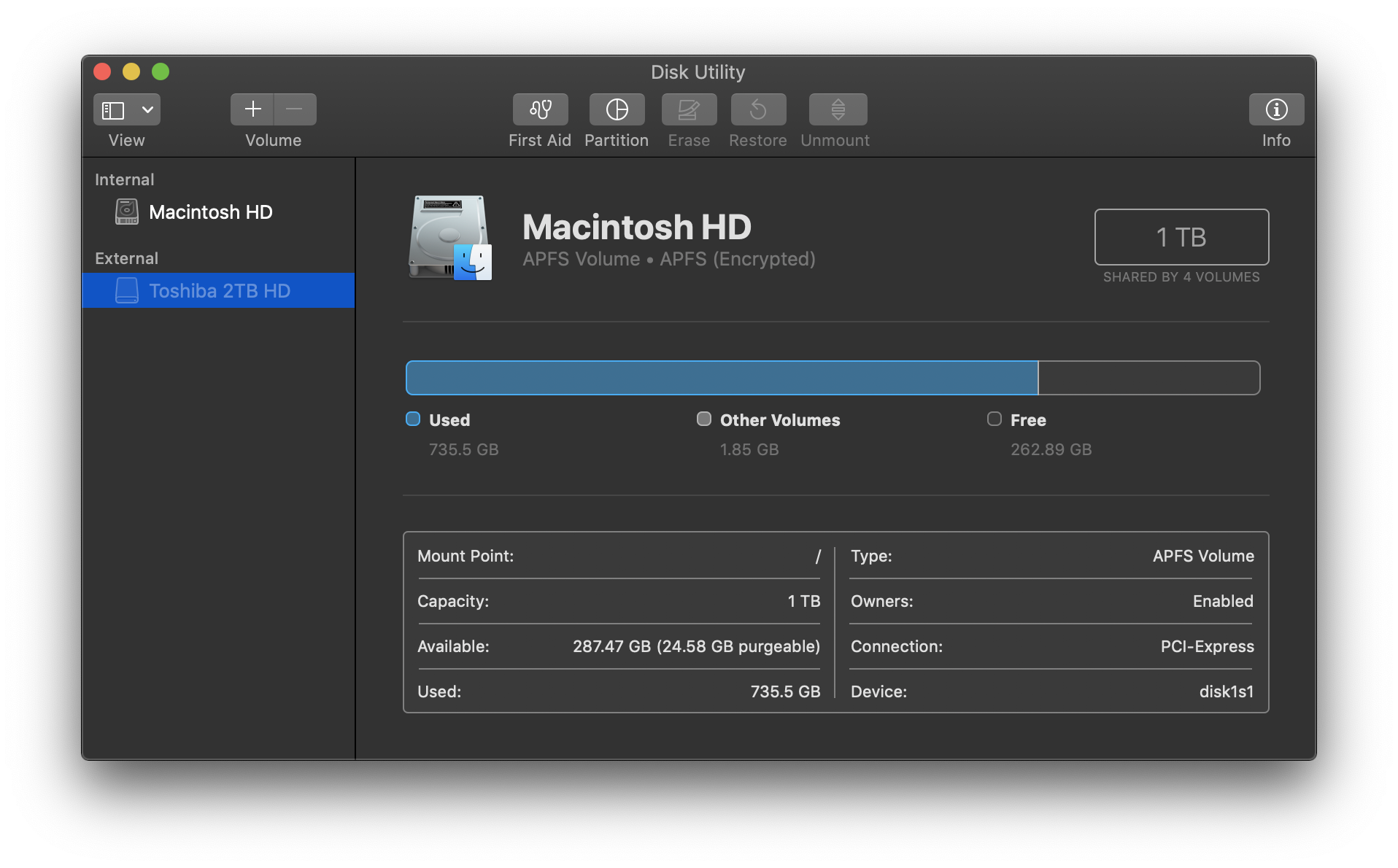Click the large Macintosh HD Finder disk image
The width and height of the screenshot is (1398, 868).
450,238
